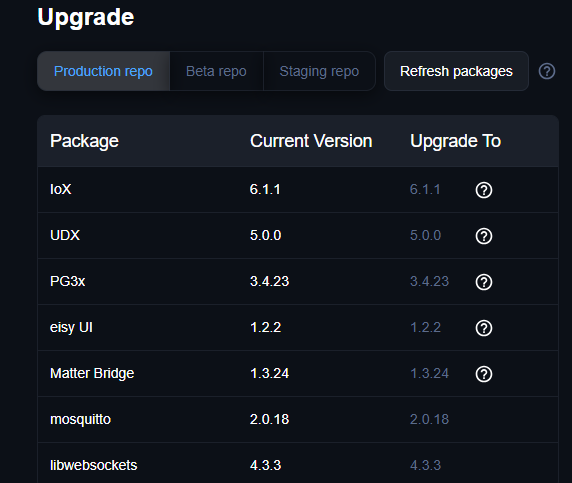This screenshot has width=572, height=483.
Task: Click the mosquitto upgrade version 2.0.18
Action: [x=429, y=420]
